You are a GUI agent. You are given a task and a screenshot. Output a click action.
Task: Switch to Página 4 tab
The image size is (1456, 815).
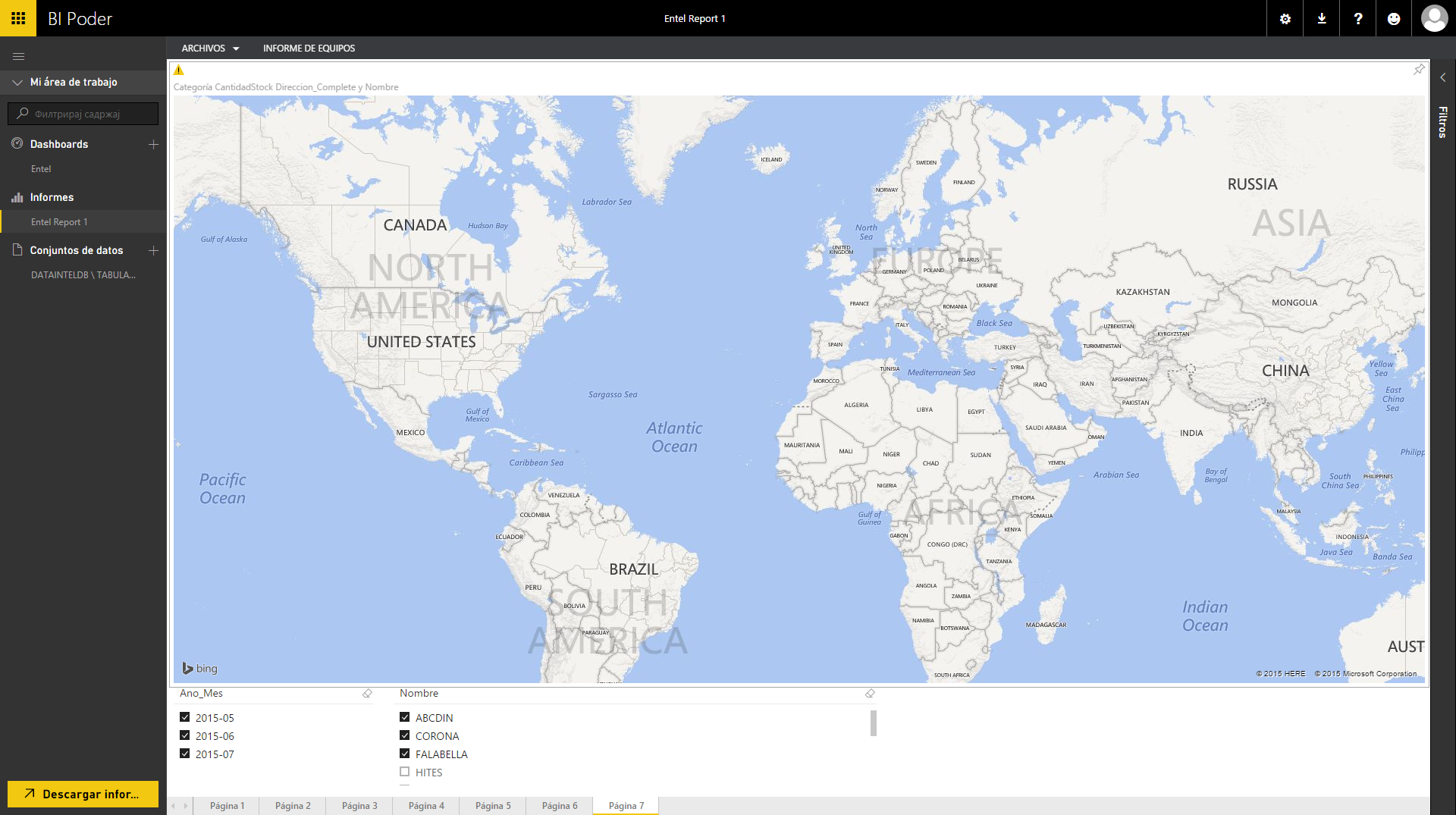[426, 806]
